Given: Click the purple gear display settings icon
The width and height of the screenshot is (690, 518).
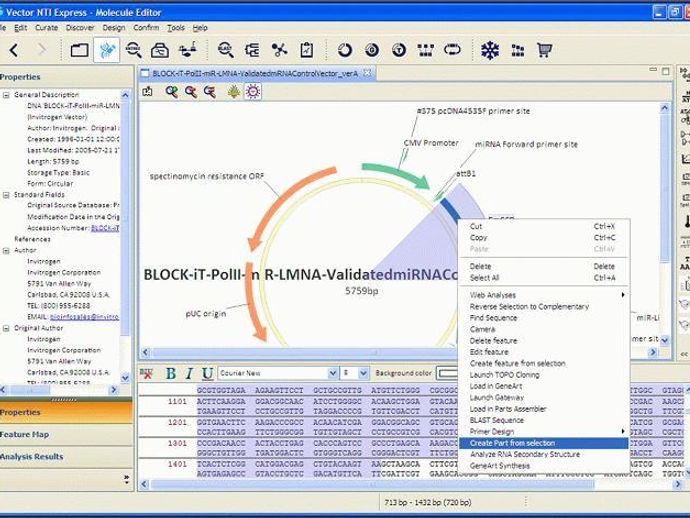Looking at the screenshot, I should coord(253,92).
